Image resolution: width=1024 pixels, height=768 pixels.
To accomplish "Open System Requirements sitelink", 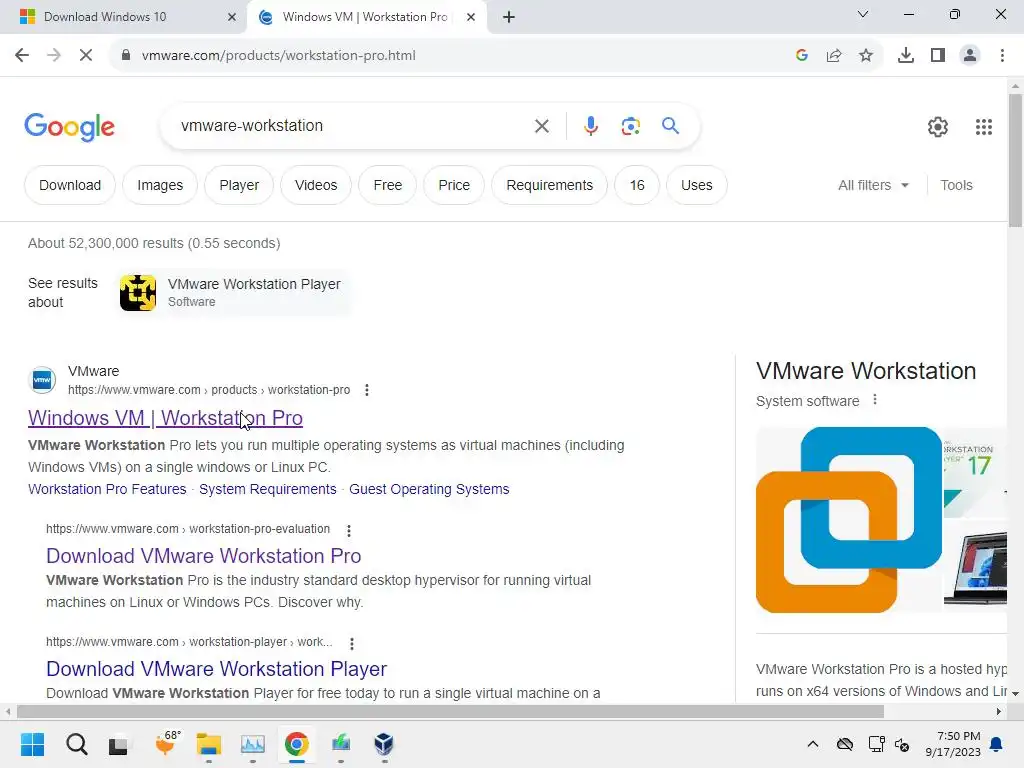I will (268, 489).
